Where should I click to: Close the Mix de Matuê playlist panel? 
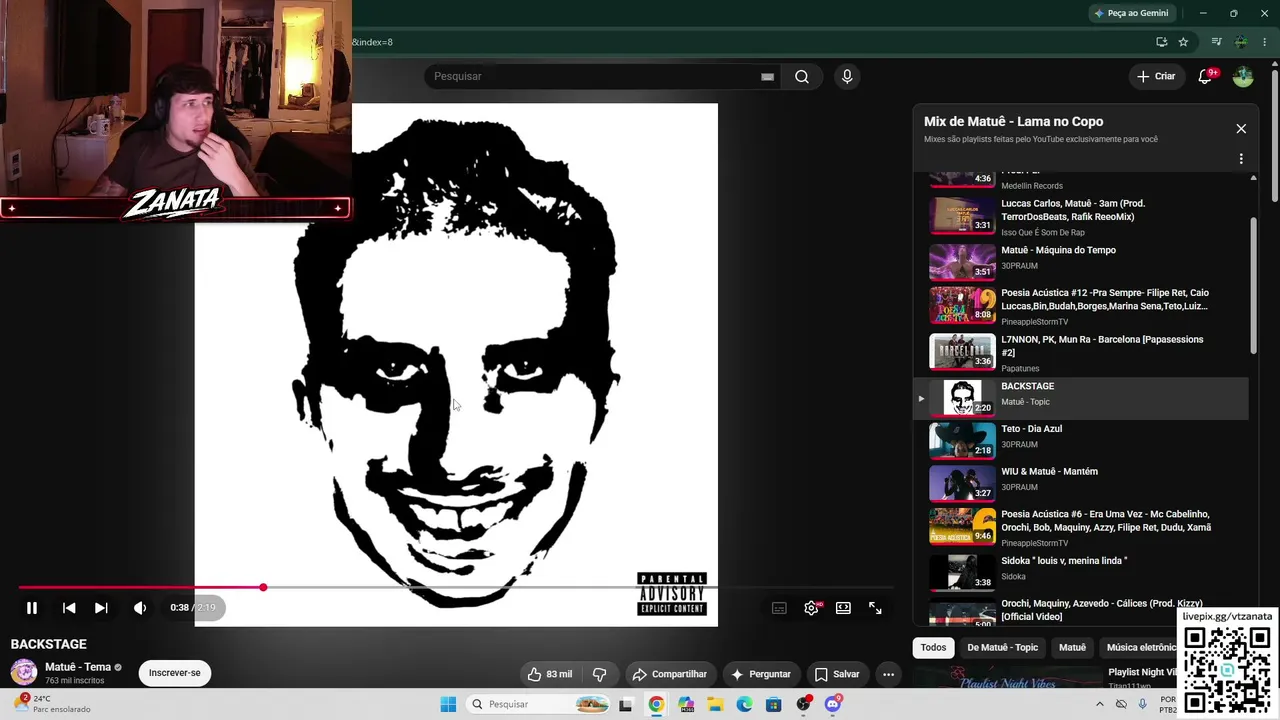(1241, 129)
